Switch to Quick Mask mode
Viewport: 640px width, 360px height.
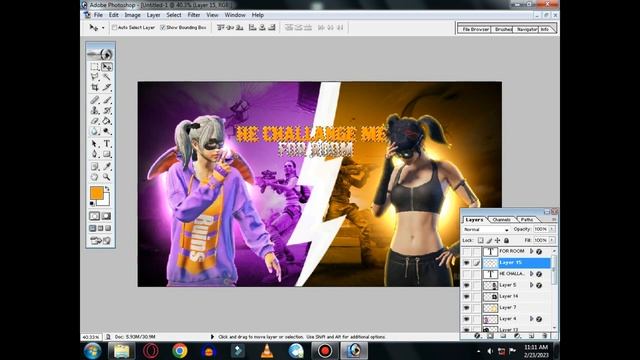pos(106,216)
